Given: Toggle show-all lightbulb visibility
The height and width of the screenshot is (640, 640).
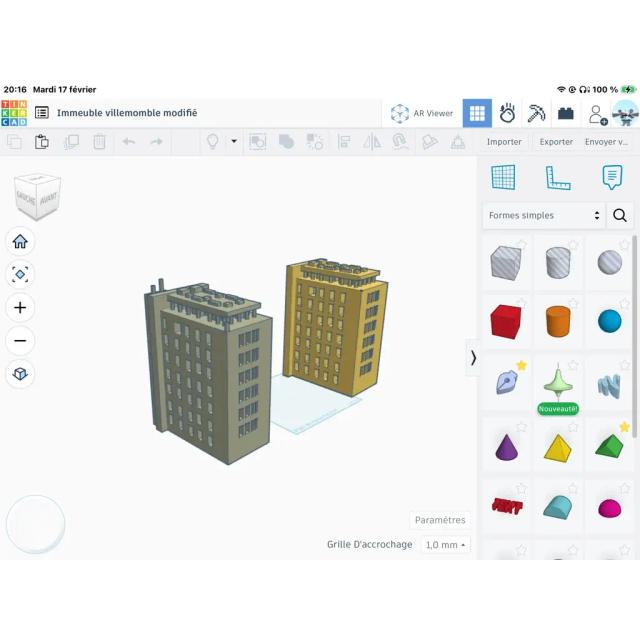Looking at the screenshot, I should (x=213, y=142).
